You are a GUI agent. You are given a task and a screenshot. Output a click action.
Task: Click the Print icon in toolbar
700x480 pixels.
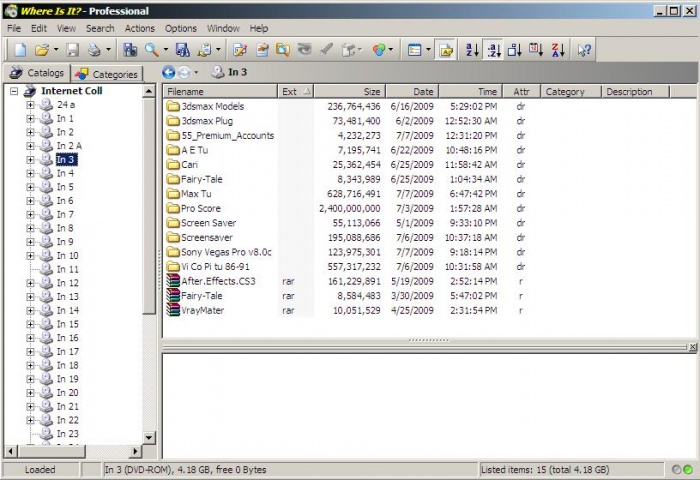pyautogui.click(x=93, y=49)
